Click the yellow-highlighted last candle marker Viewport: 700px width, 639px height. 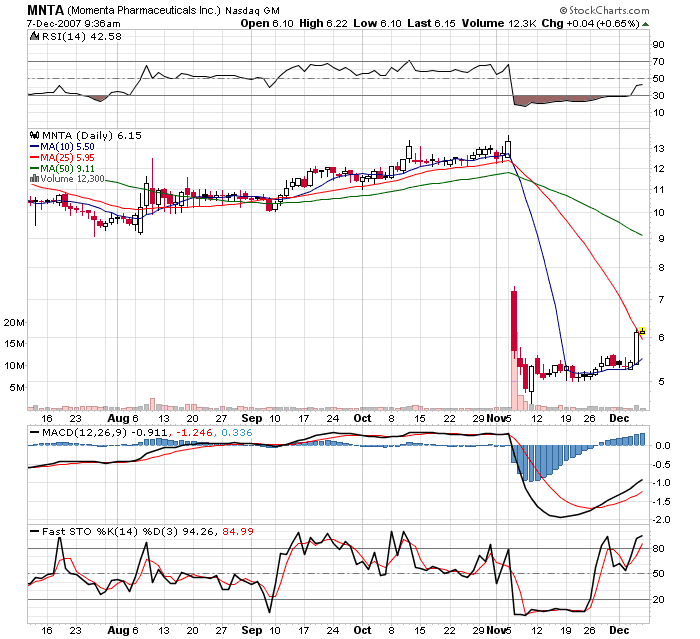point(642,331)
